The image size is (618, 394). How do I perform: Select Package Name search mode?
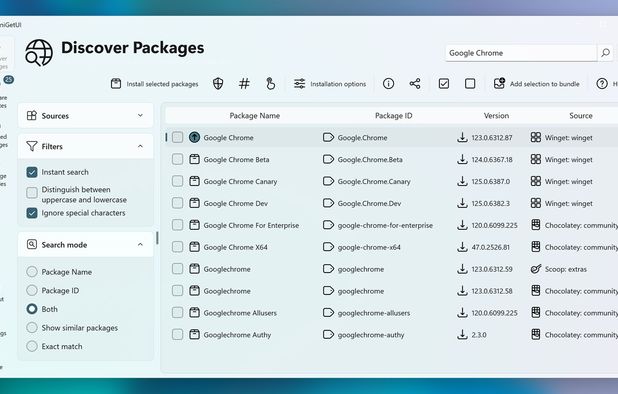[32, 272]
